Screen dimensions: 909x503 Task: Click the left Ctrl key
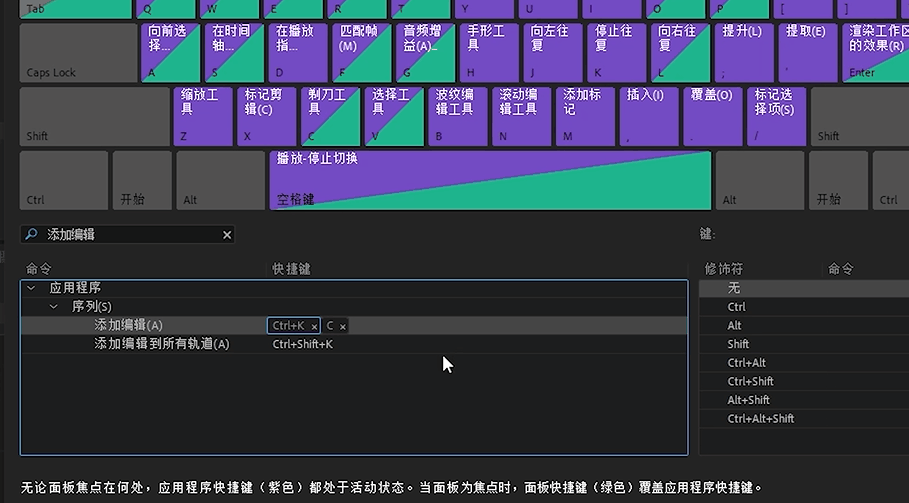(64, 180)
